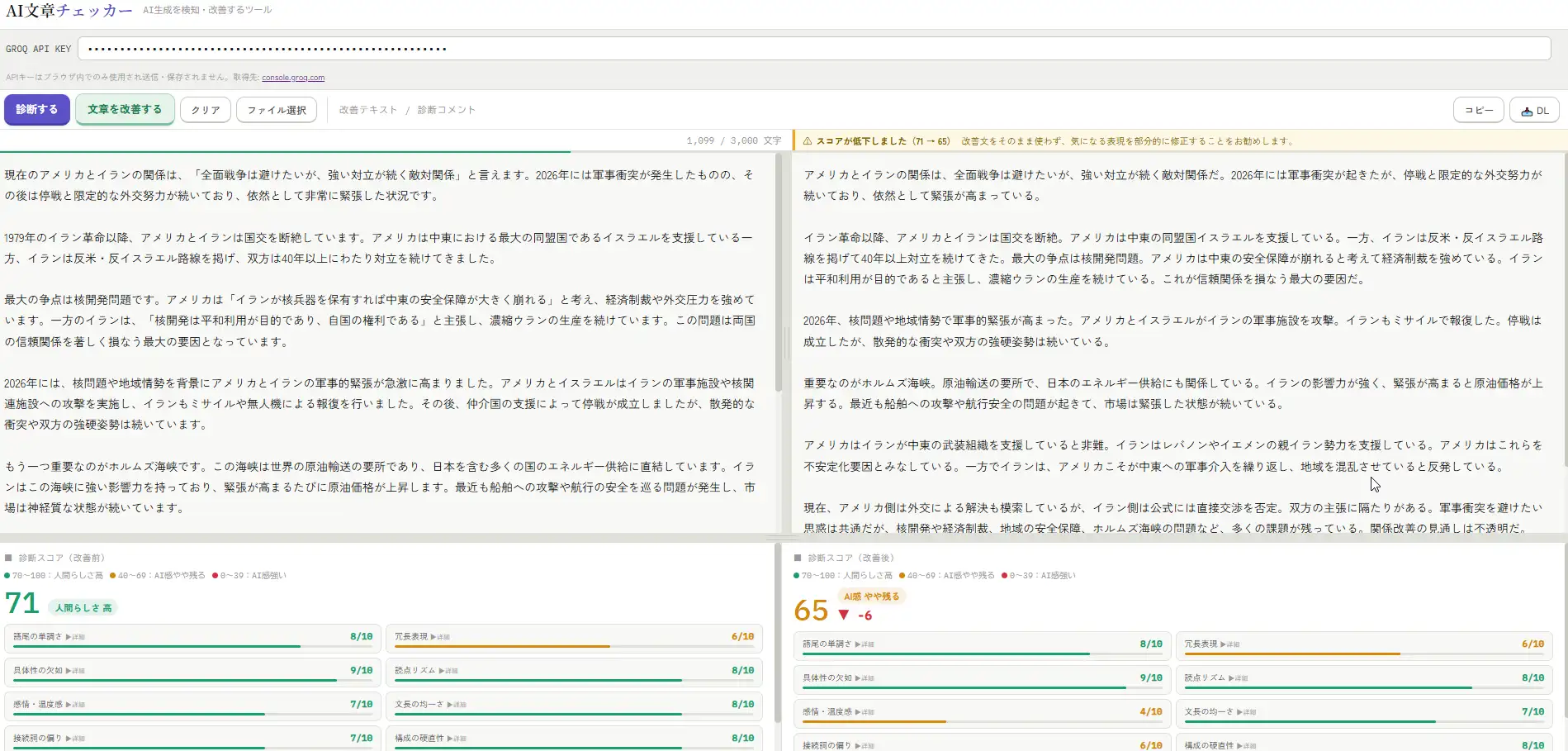Click the overall score 65

coord(811,611)
